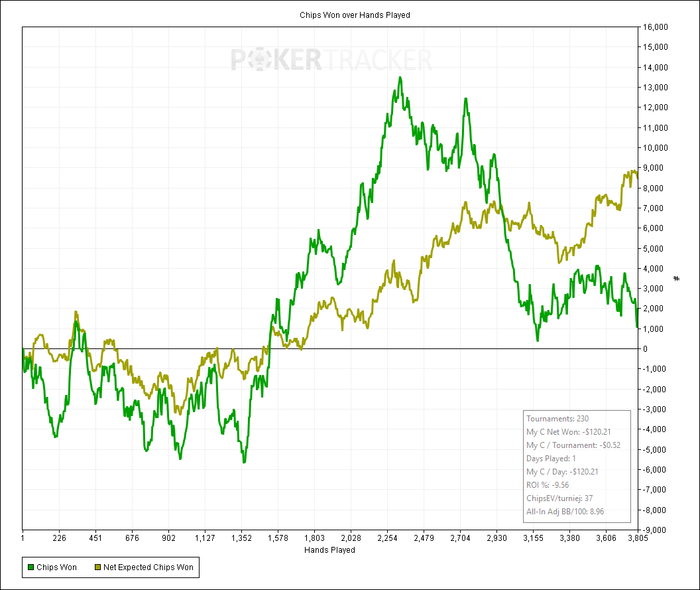Click 'Tournaments: 230' in the stats box
The height and width of the screenshot is (590, 700).
pyautogui.click(x=558, y=419)
